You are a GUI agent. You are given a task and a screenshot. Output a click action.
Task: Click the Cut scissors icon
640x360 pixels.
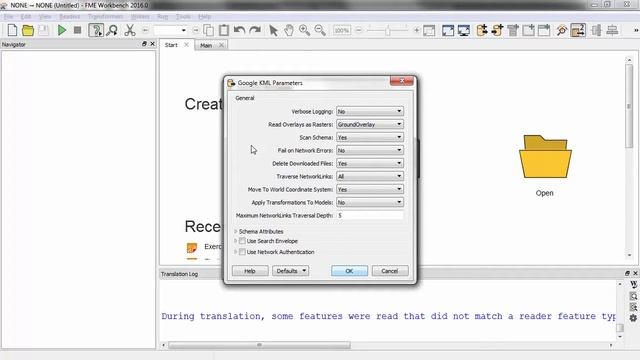point(130,30)
